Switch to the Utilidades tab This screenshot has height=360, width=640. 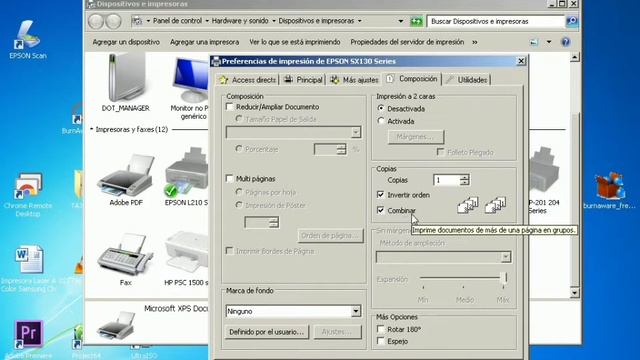pos(467,80)
